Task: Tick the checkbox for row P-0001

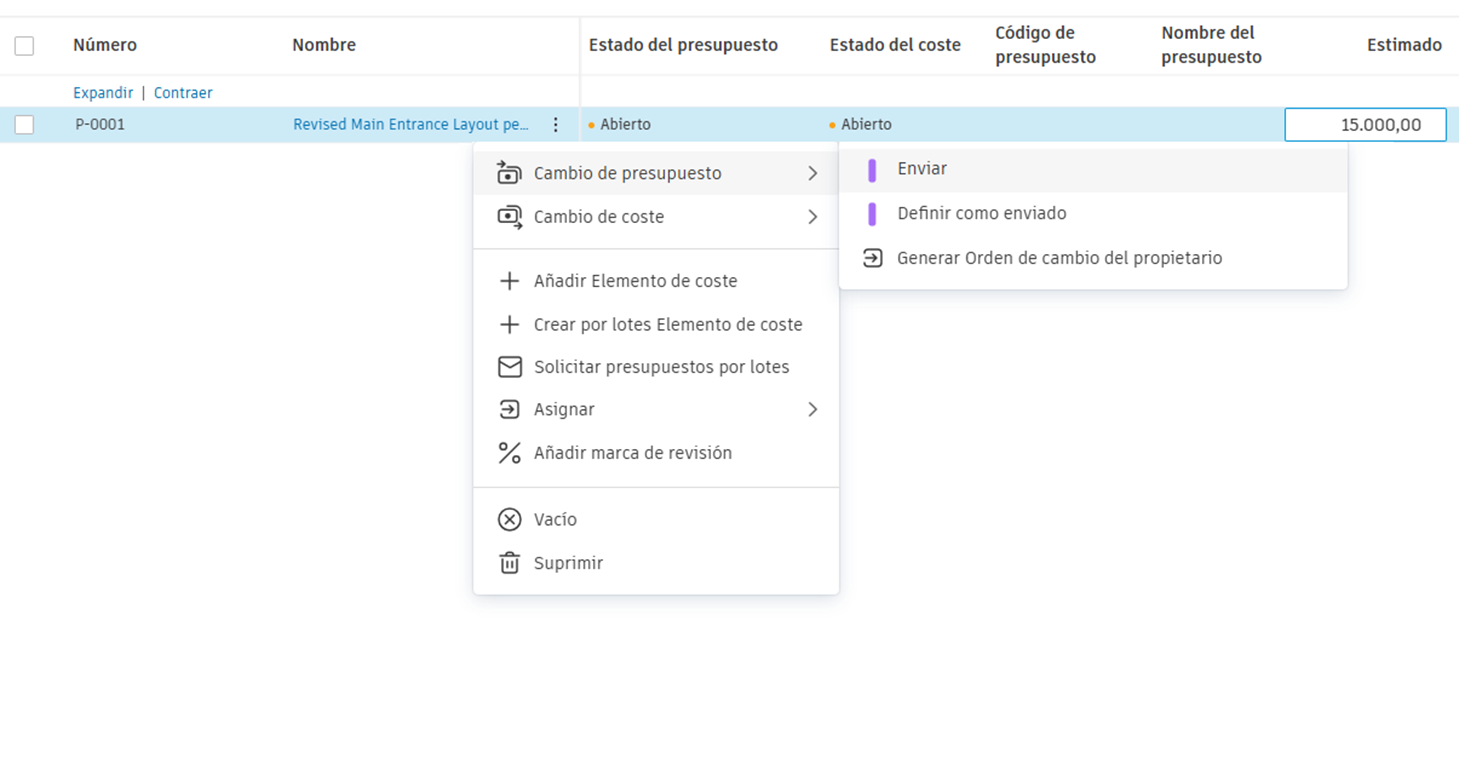Action: [x=24, y=124]
